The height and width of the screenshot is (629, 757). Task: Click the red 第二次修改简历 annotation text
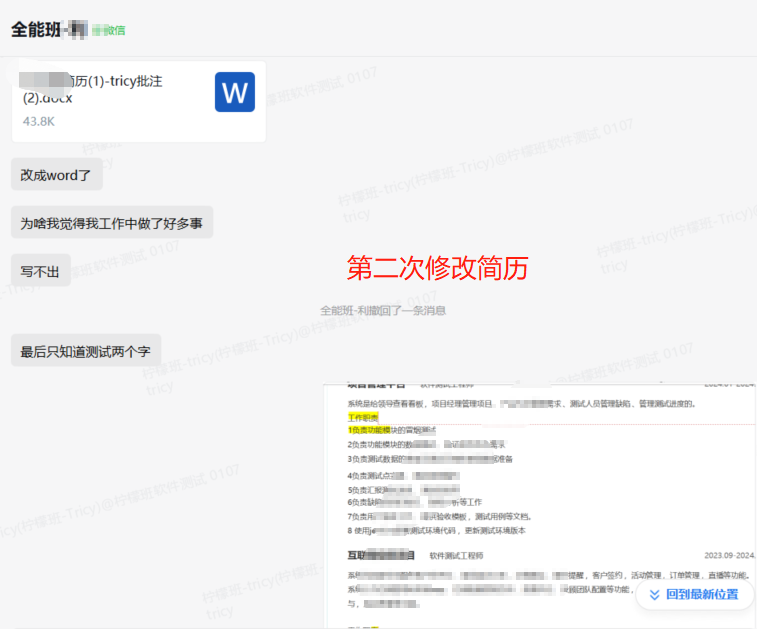(437, 268)
